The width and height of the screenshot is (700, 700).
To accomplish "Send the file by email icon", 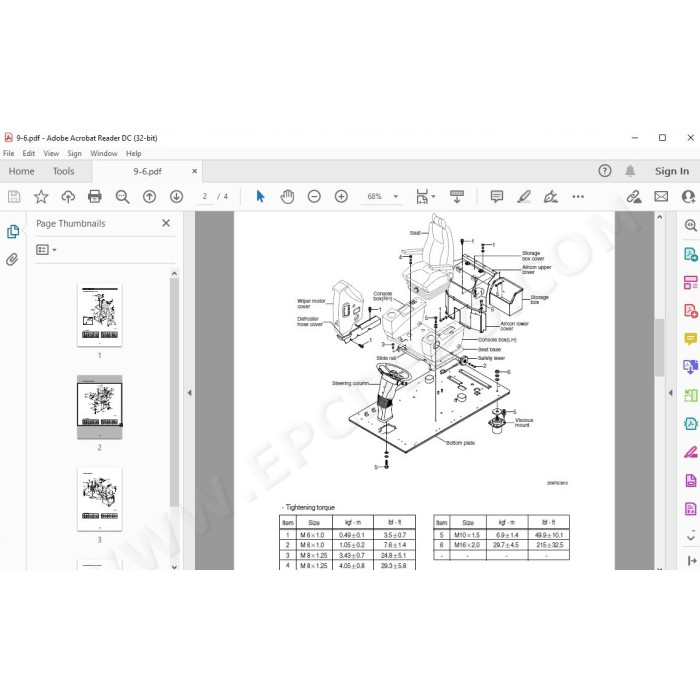I will pos(661,196).
